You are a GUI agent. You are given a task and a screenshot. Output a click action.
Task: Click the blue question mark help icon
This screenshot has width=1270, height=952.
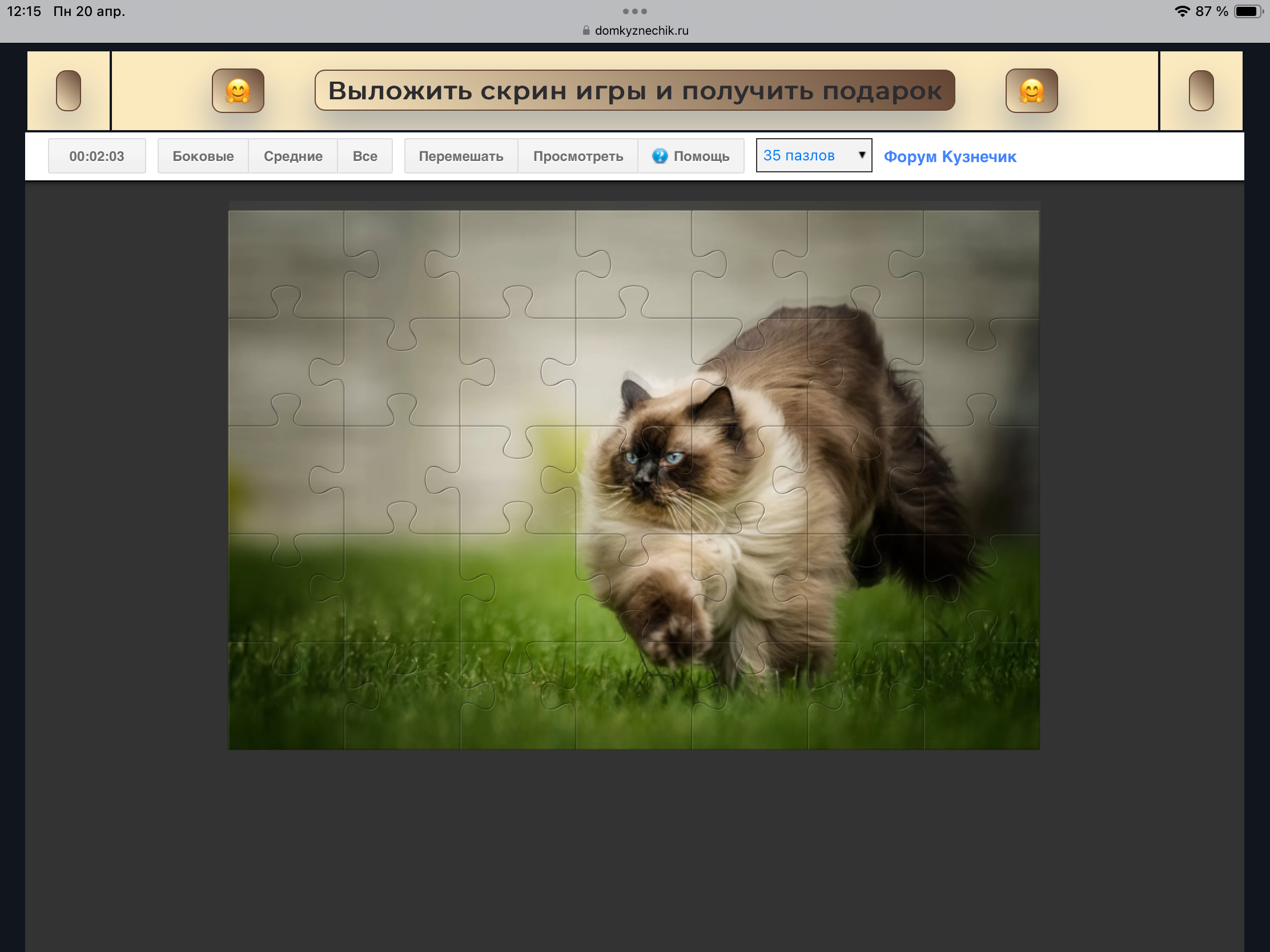[x=660, y=156]
